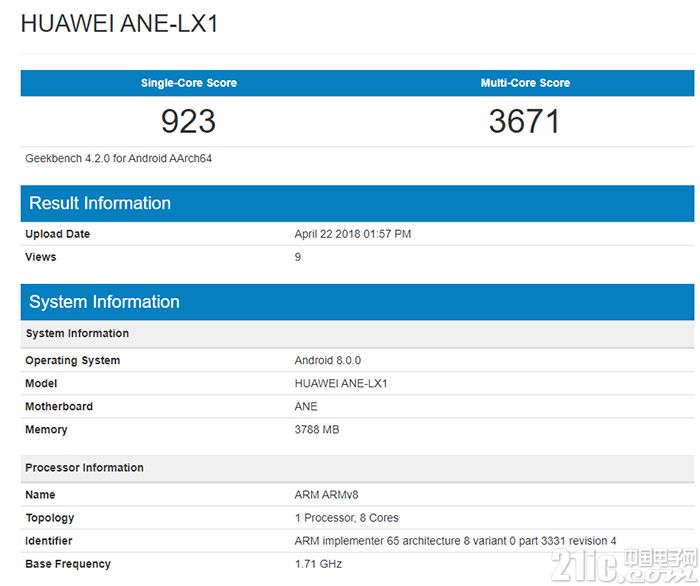Image resolution: width=700 pixels, height=586 pixels.
Task: Click the Motherboard value ANE
Action: click(x=306, y=407)
